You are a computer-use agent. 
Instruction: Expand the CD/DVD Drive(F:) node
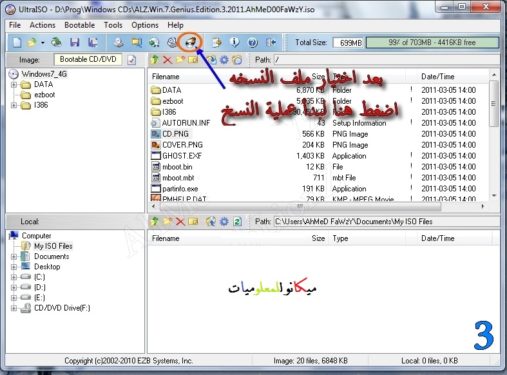coord(14,308)
